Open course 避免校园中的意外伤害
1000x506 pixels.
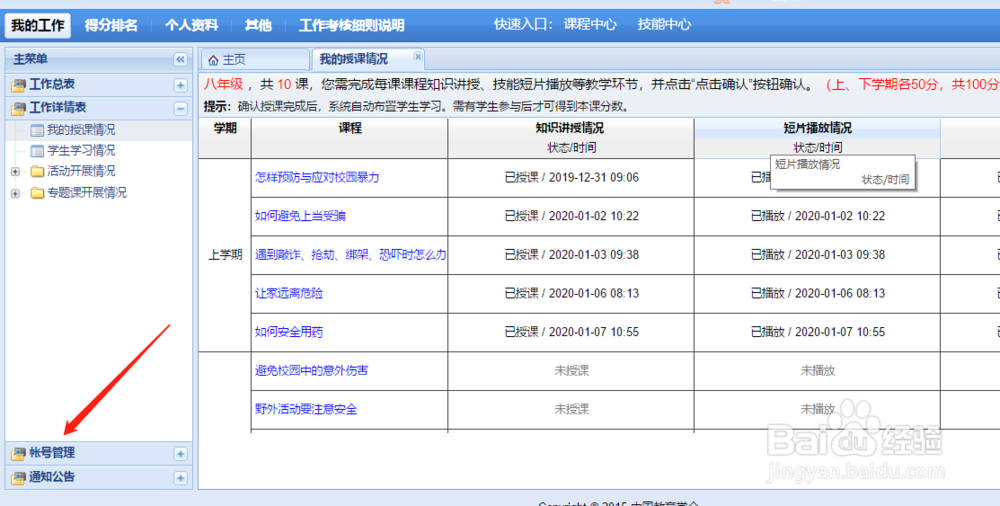[x=311, y=371]
